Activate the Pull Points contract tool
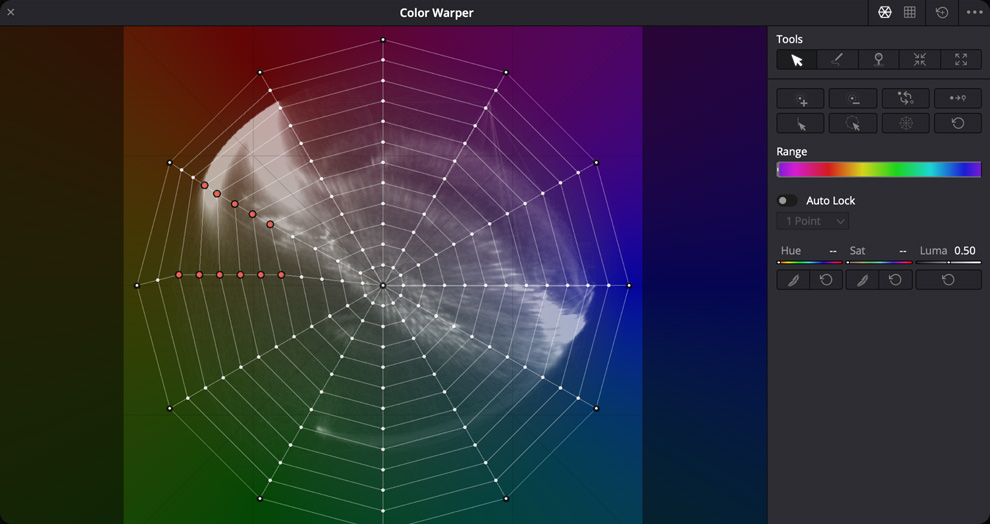 tap(920, 60)
